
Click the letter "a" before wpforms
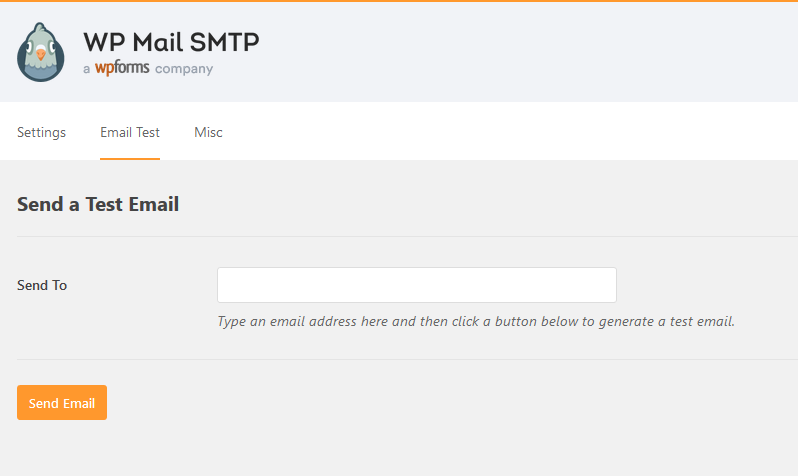click(87, 69)
